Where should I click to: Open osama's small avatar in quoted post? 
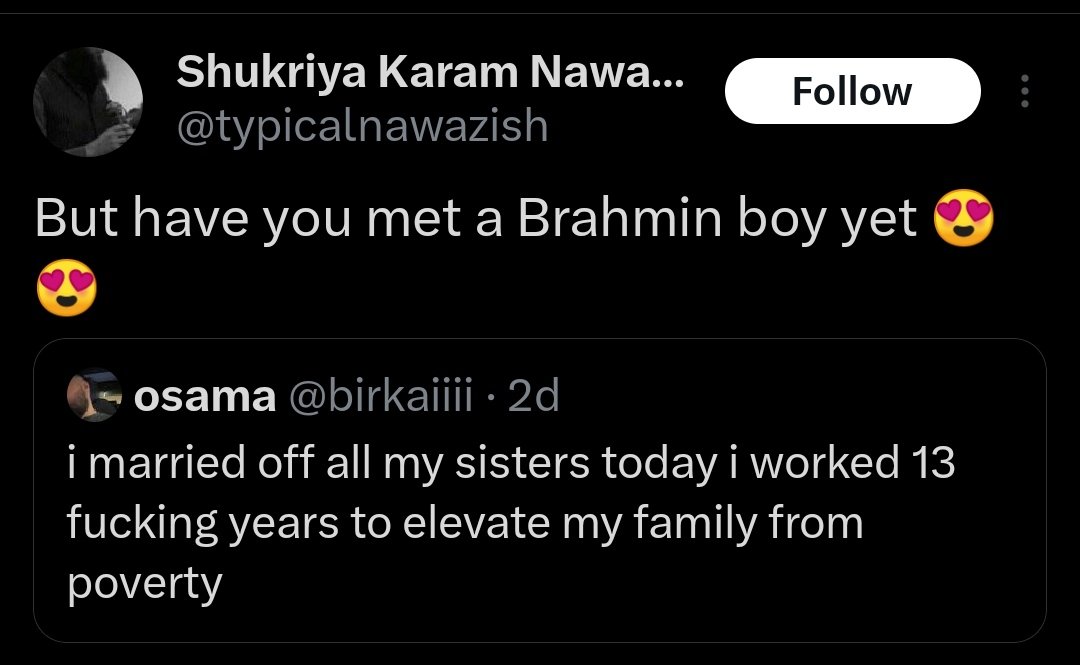tap(93, 397)
